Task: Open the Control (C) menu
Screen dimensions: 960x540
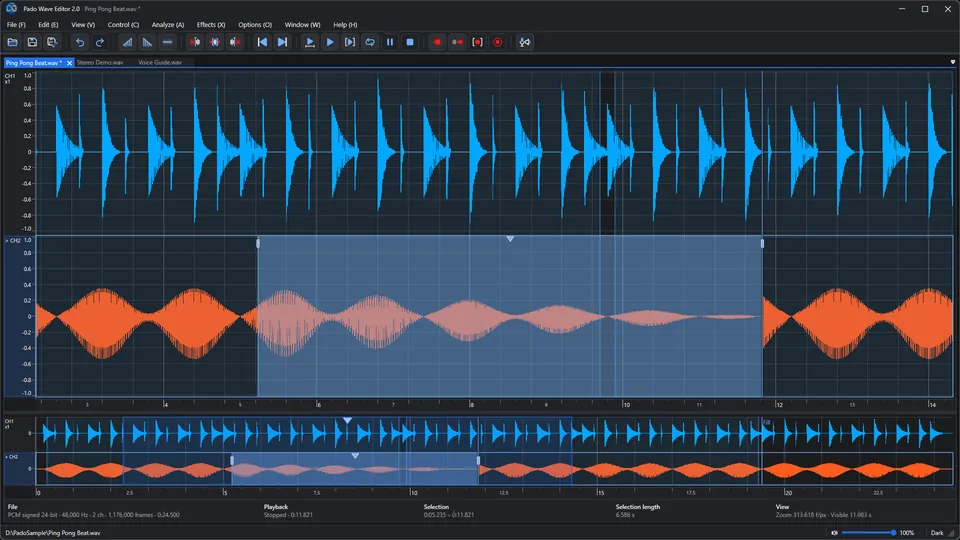Action: click(123, 24)
